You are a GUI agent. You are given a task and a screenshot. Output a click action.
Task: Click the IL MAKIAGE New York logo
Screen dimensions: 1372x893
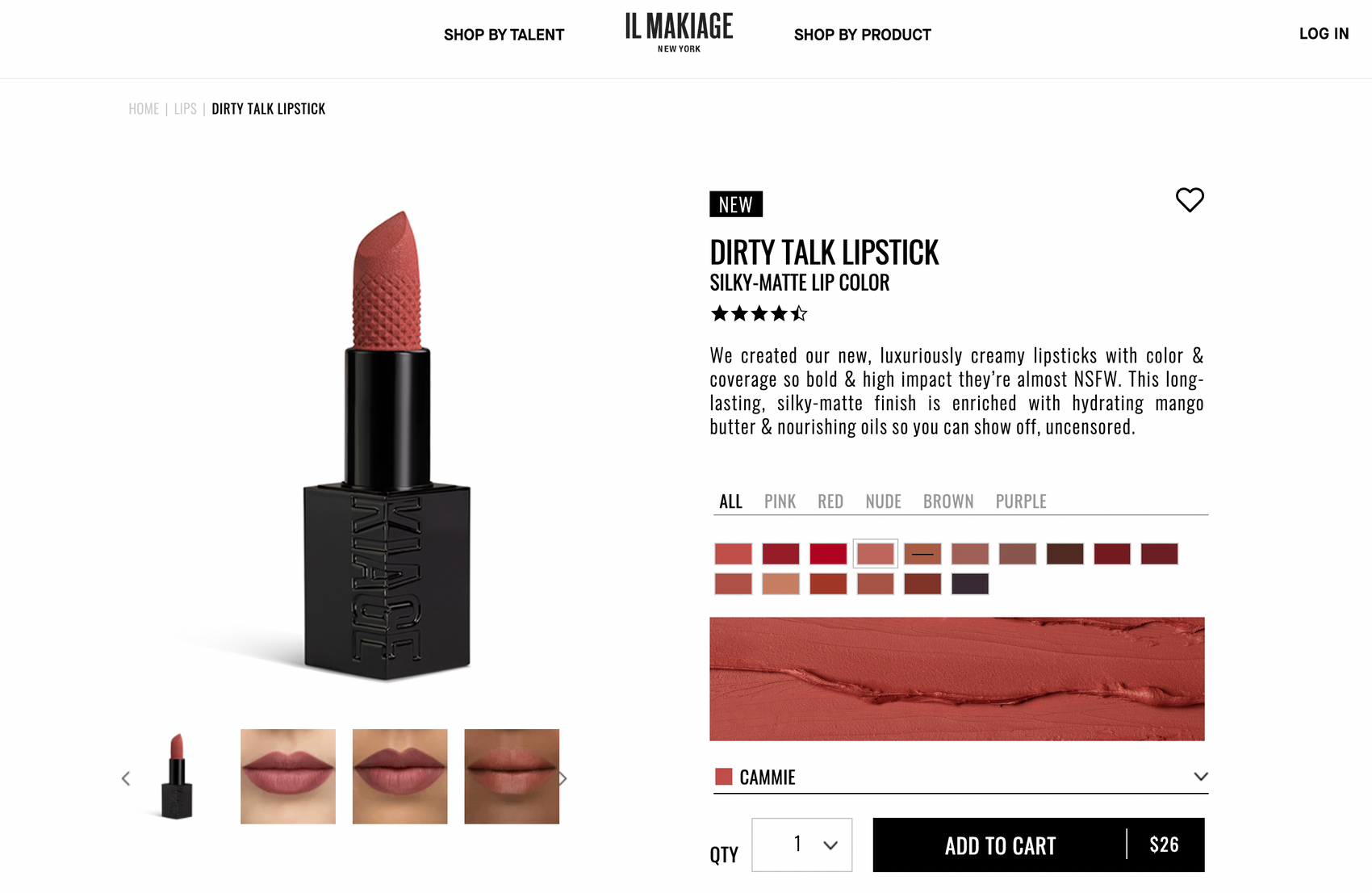click(x=679, y=33)
